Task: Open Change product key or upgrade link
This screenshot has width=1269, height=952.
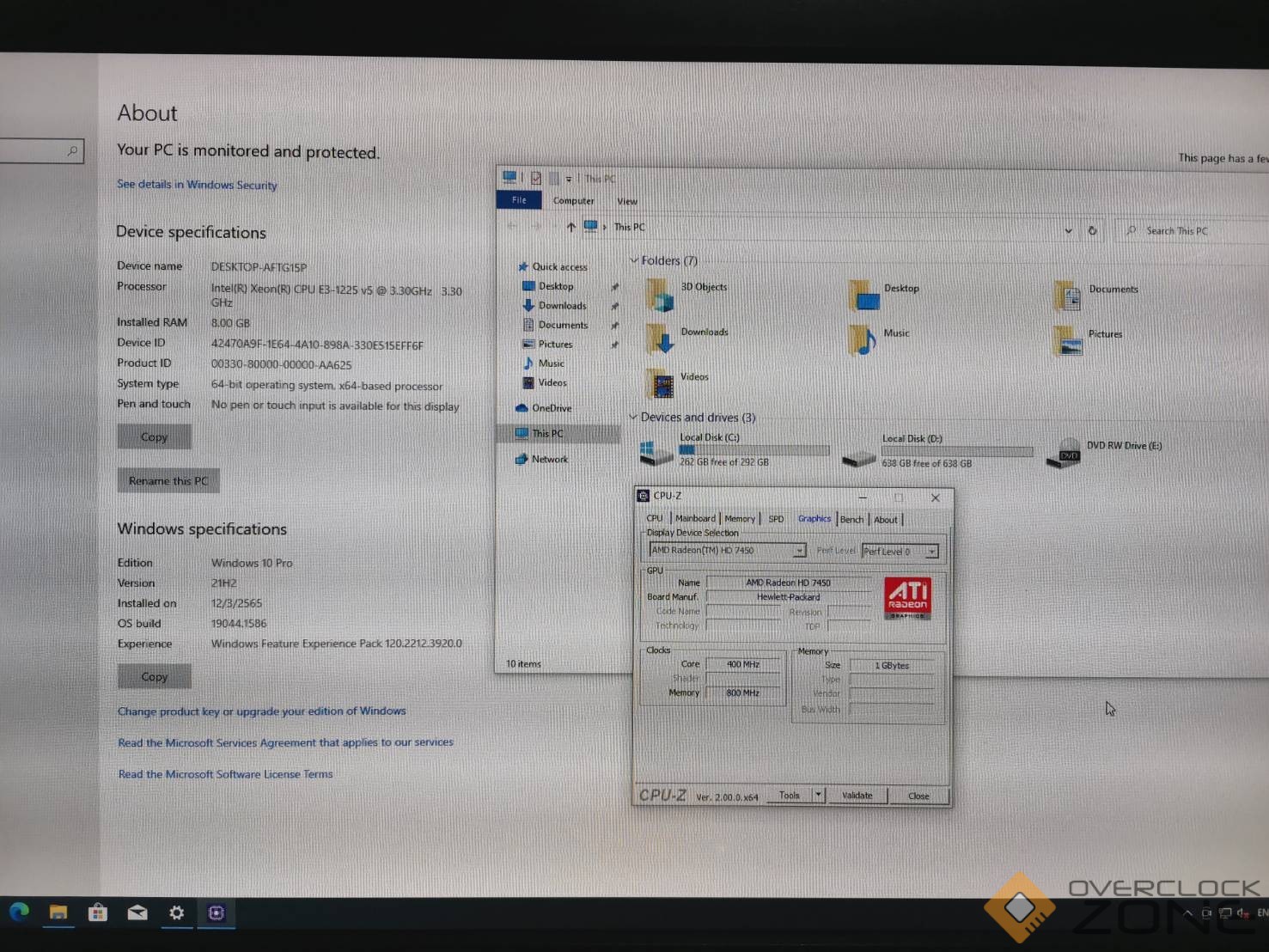Action: coord(262,711)
